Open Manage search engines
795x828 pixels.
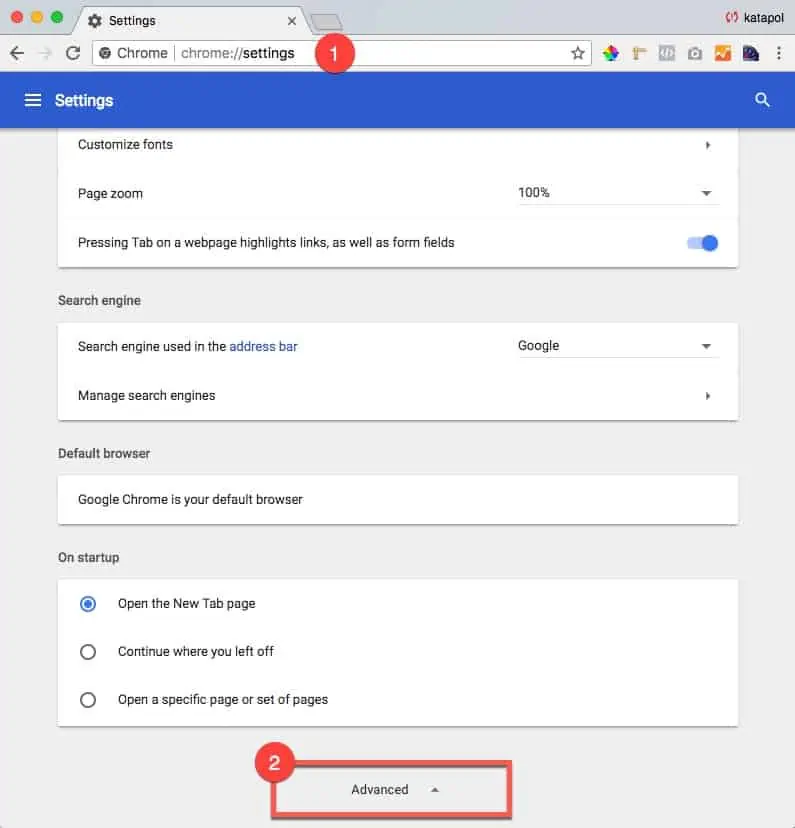click(x=398, y=396)
